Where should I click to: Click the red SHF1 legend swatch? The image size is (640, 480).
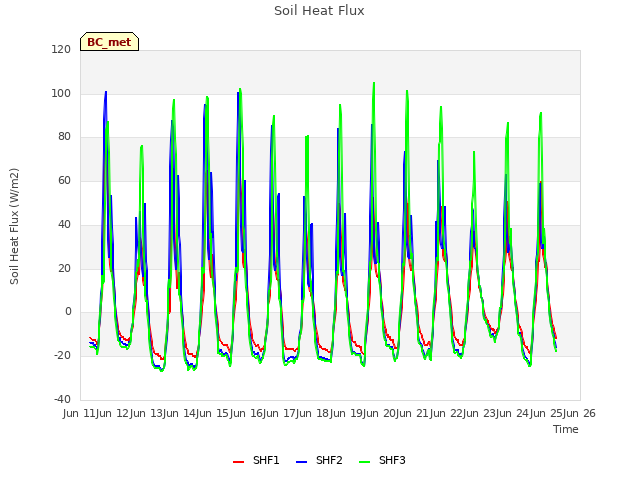(x=238, y=462)
